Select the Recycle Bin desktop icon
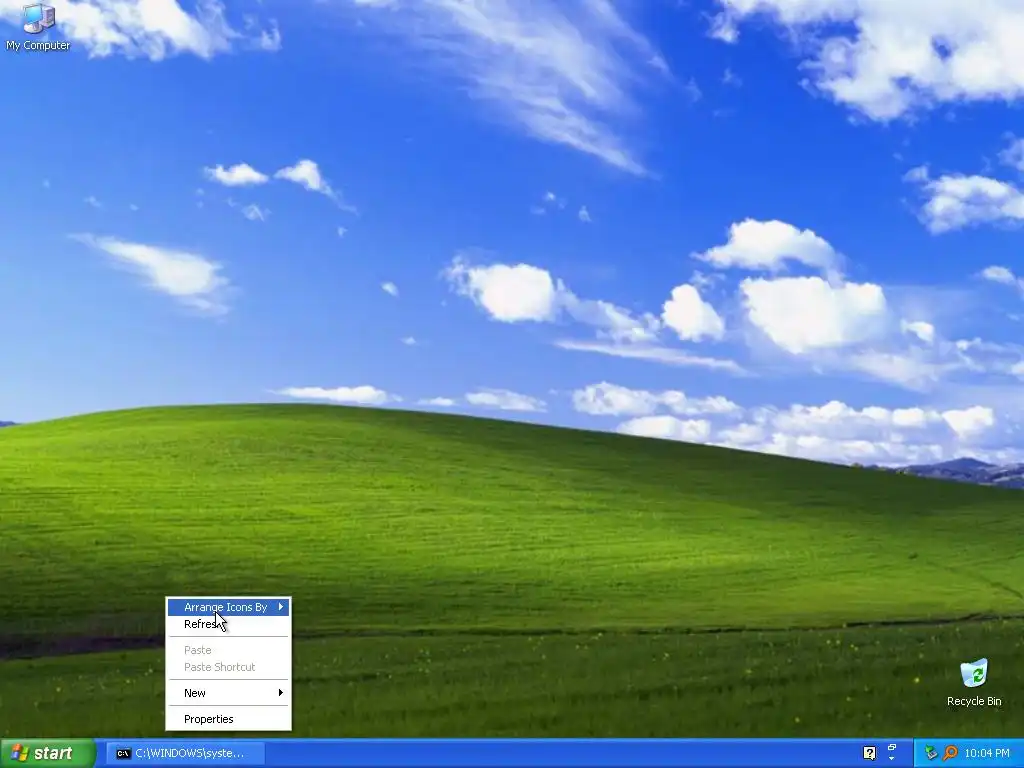 point(974,683)
